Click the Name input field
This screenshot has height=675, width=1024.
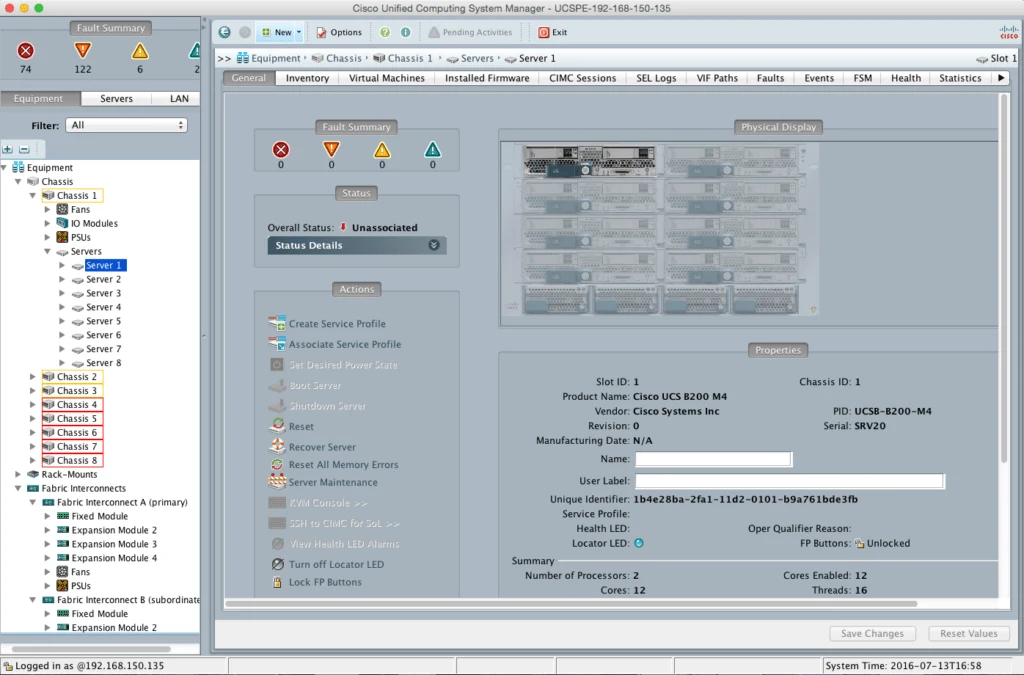coord(713,459)
